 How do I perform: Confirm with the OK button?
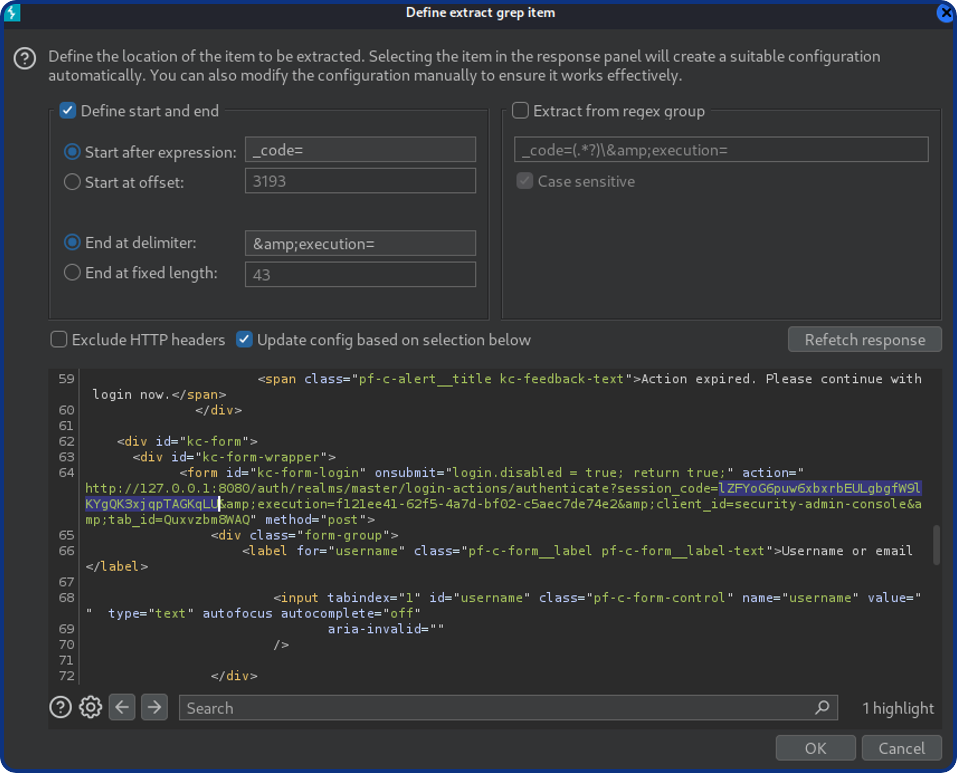tap(815, 748)
